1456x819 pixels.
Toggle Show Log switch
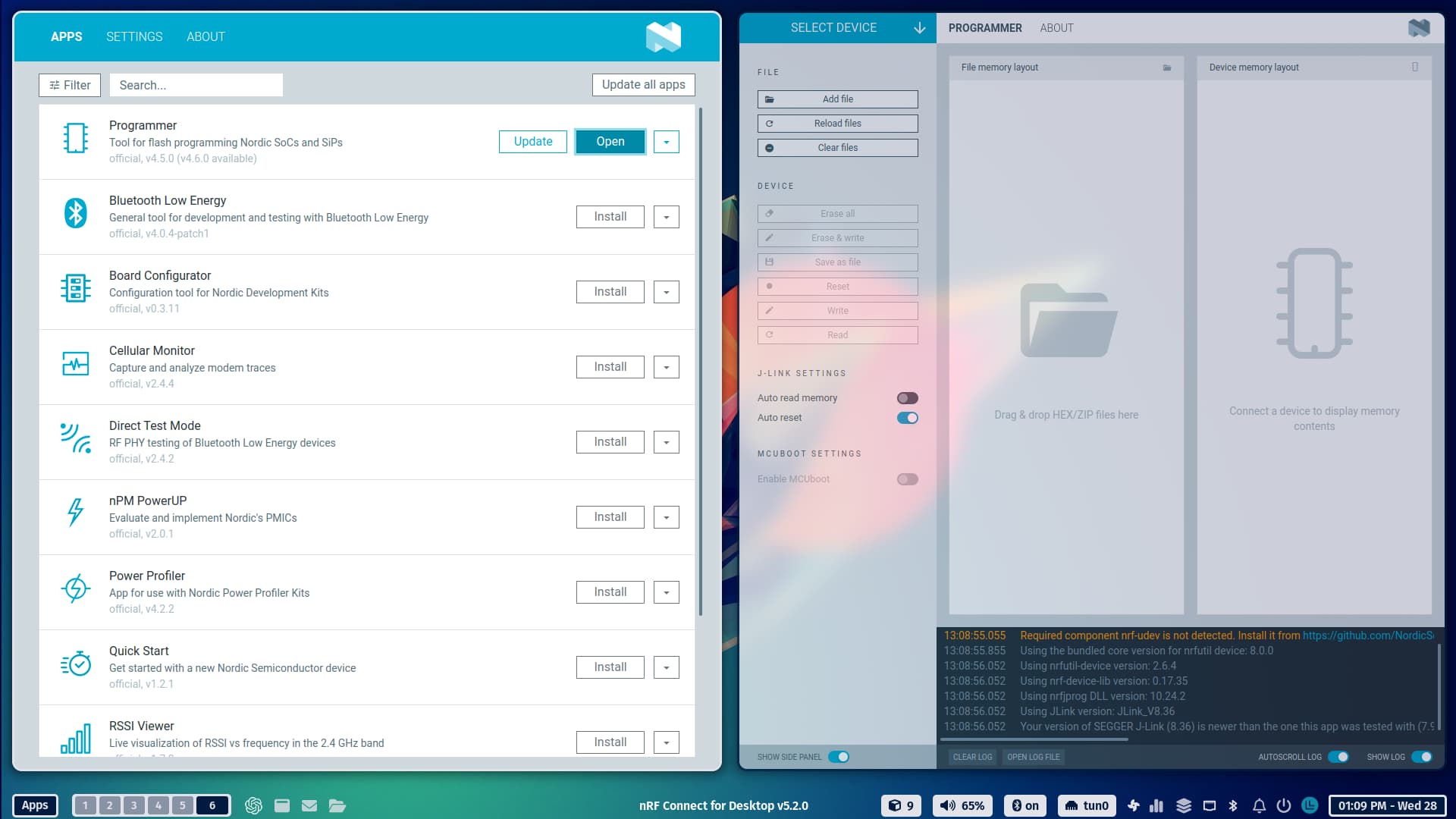point(1422,757)
